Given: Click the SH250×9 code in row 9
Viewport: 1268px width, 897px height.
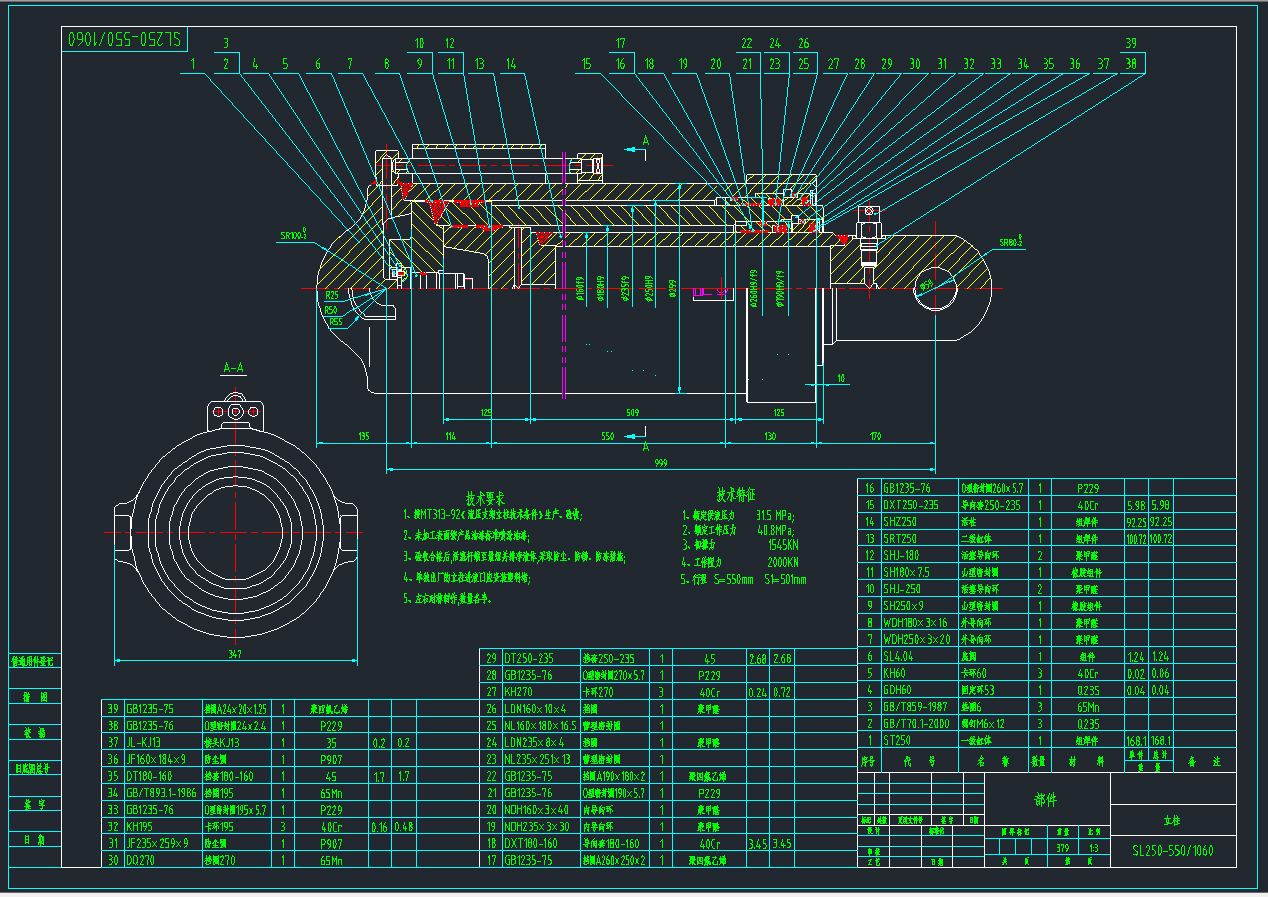Looking at the screenshot, I should click(904, 606).
